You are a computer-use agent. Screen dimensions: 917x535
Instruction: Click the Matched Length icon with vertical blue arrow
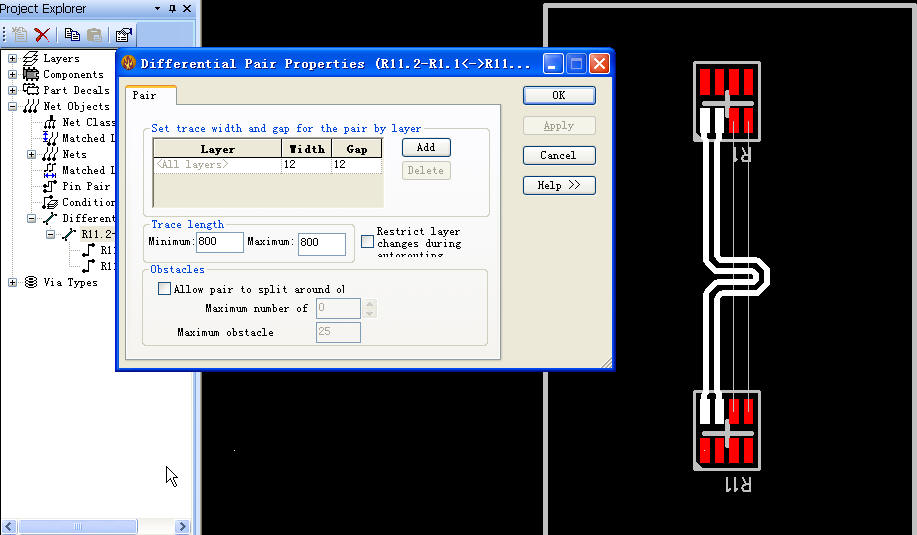pyautogui.click(x=50, y=138)
